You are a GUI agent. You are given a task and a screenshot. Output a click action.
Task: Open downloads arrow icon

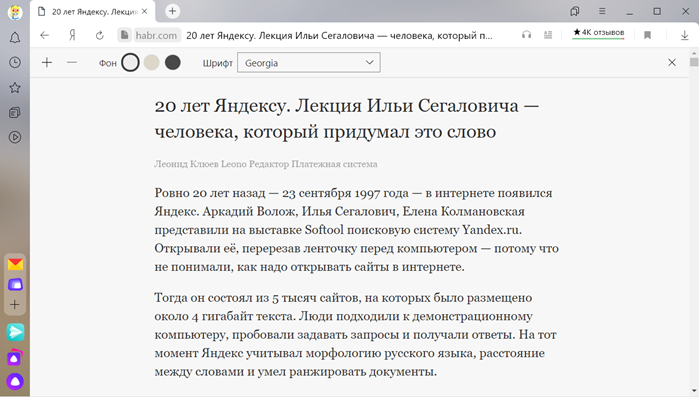685,35
